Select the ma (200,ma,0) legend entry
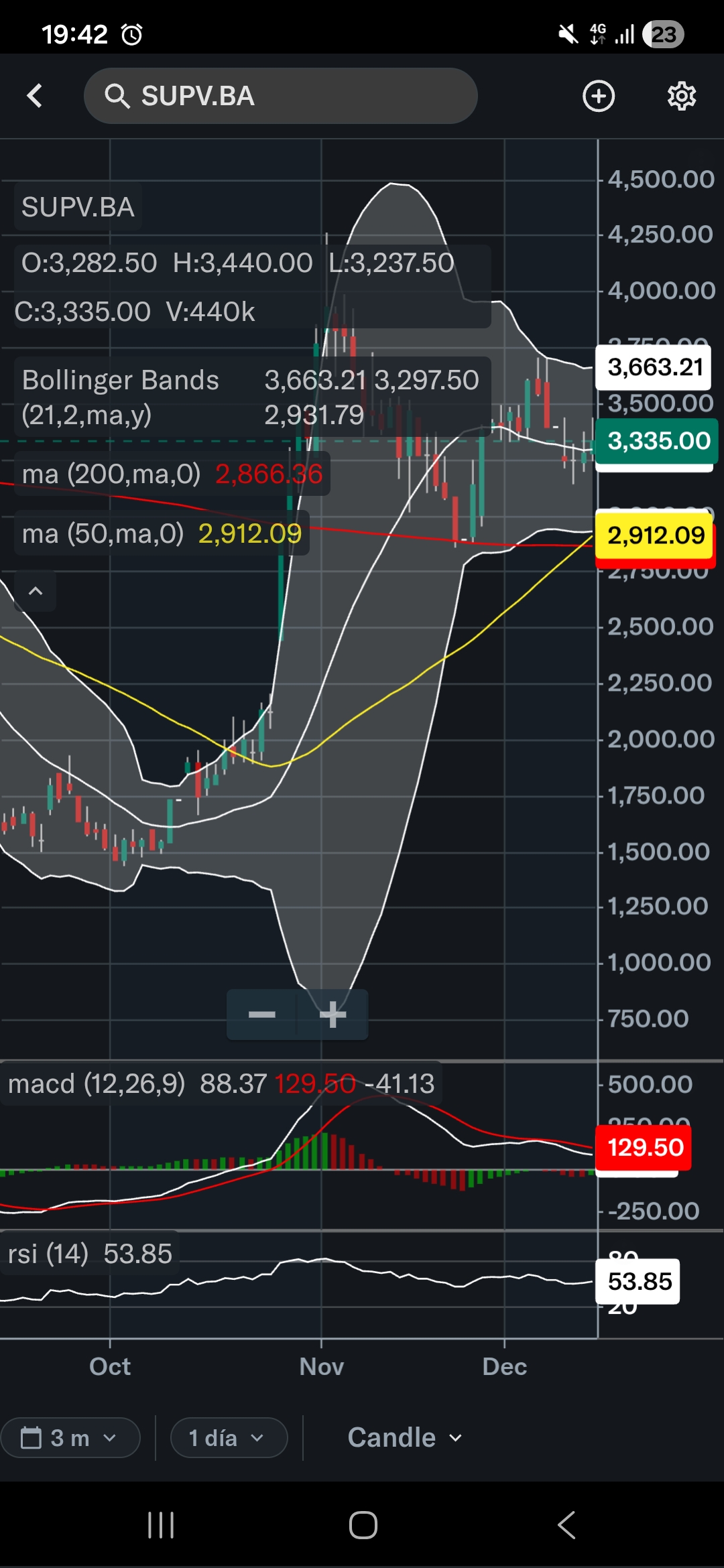724x1568 pixels. [172, 474]
